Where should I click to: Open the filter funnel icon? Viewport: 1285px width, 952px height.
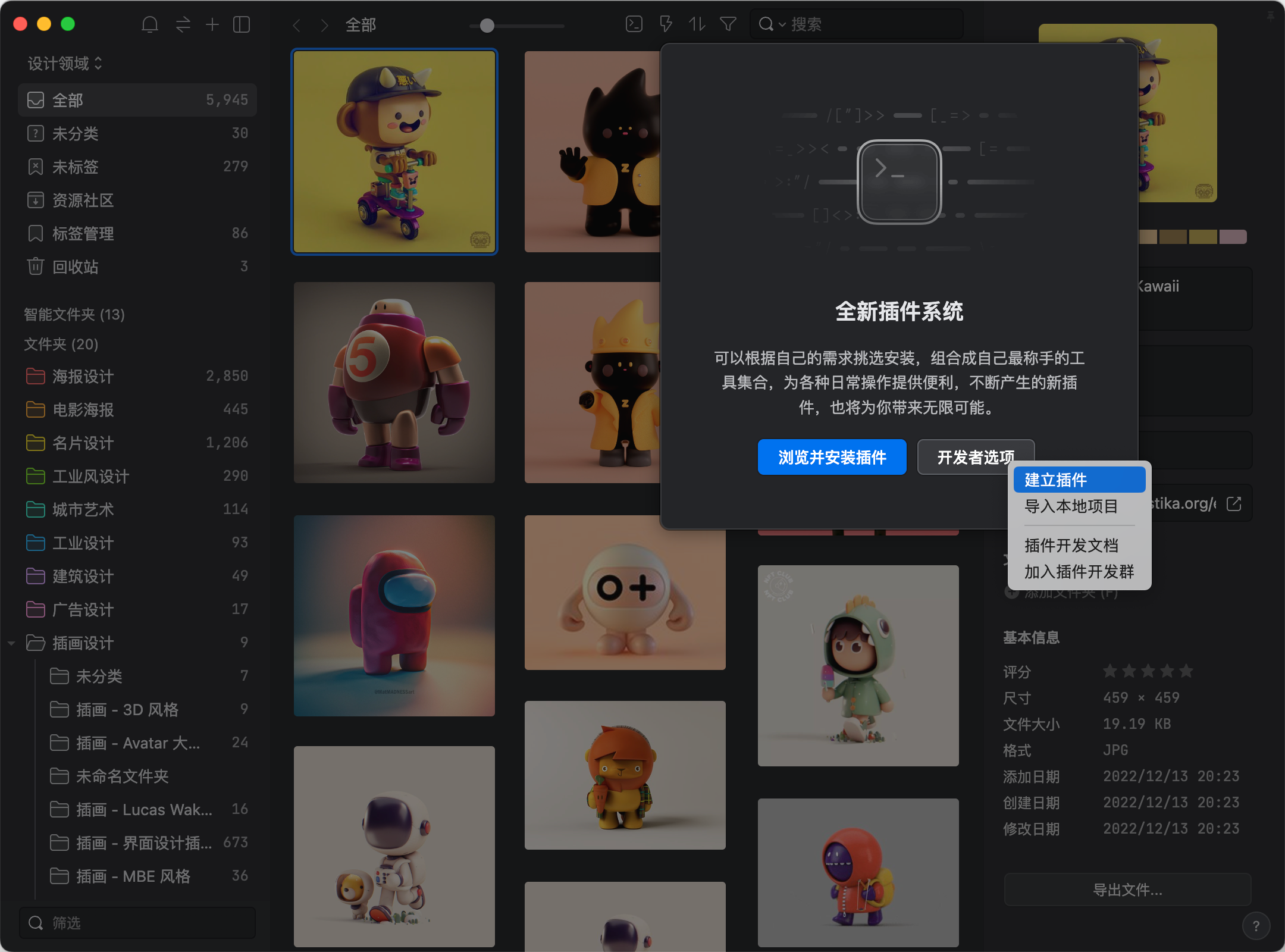728,24
